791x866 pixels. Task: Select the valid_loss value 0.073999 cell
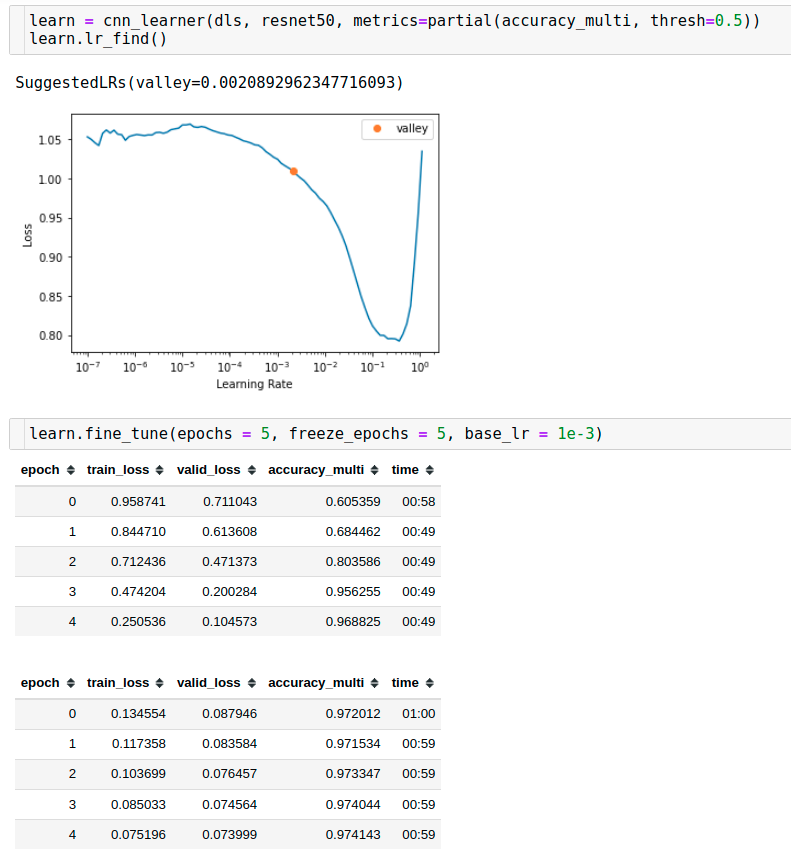point(229,835)
